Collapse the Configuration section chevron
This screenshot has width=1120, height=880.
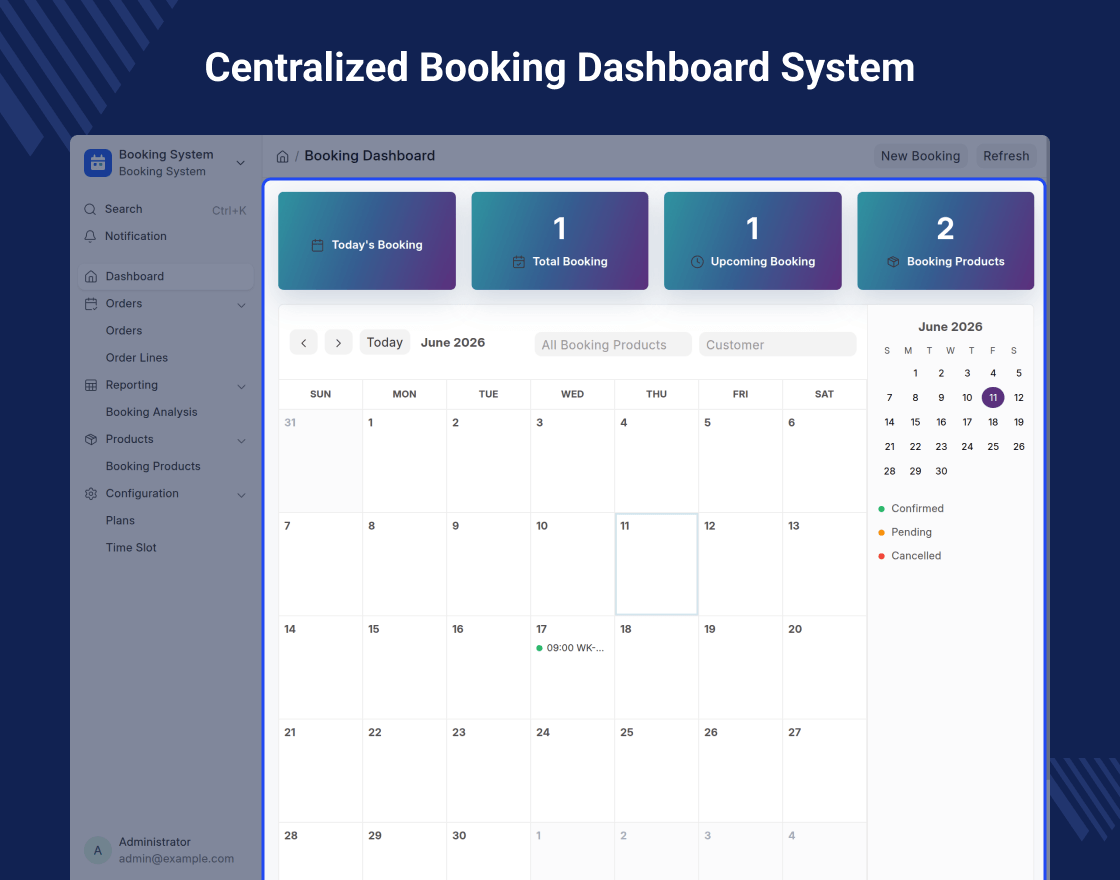pos(241,495)
